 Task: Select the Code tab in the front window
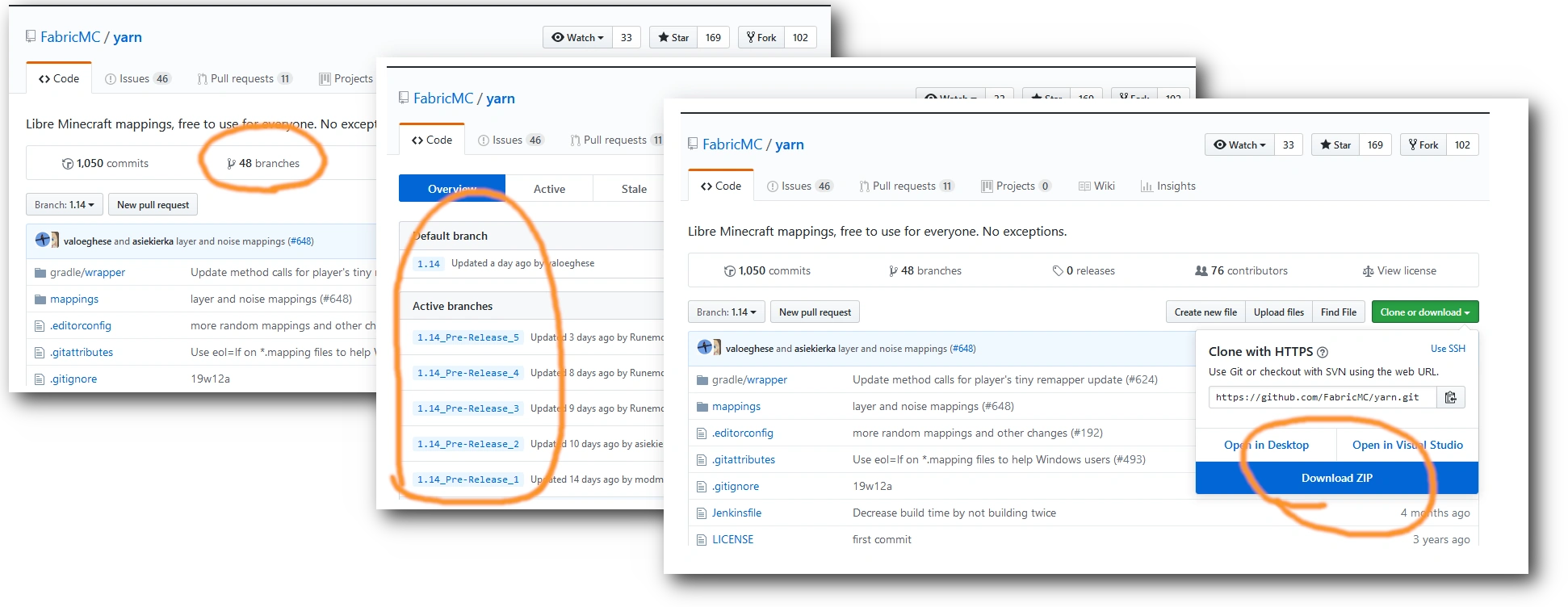720,186
